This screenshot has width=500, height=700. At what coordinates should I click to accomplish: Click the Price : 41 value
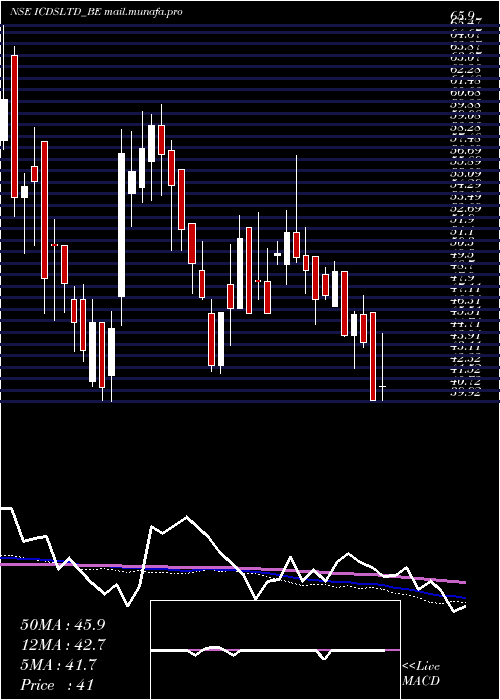pos(57,685)
